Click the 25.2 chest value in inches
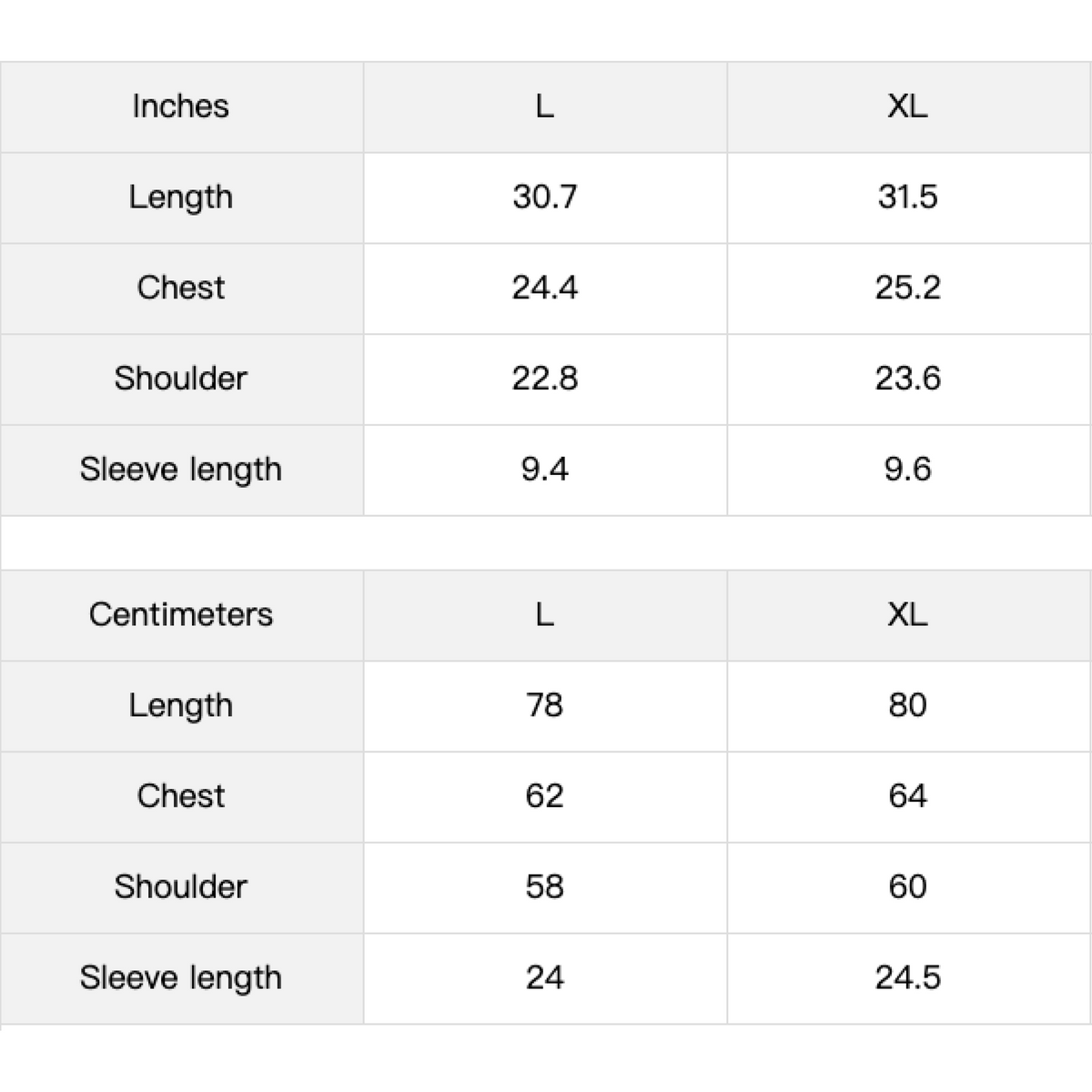Screen dimensions: 1092x1092 [909, 288]
